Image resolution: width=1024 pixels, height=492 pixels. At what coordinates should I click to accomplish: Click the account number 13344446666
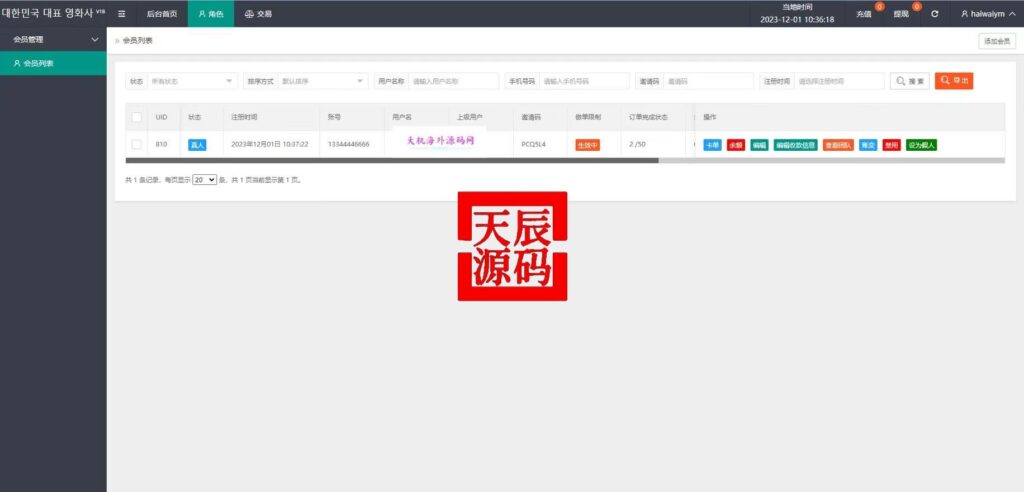click(x=349, y=144)
